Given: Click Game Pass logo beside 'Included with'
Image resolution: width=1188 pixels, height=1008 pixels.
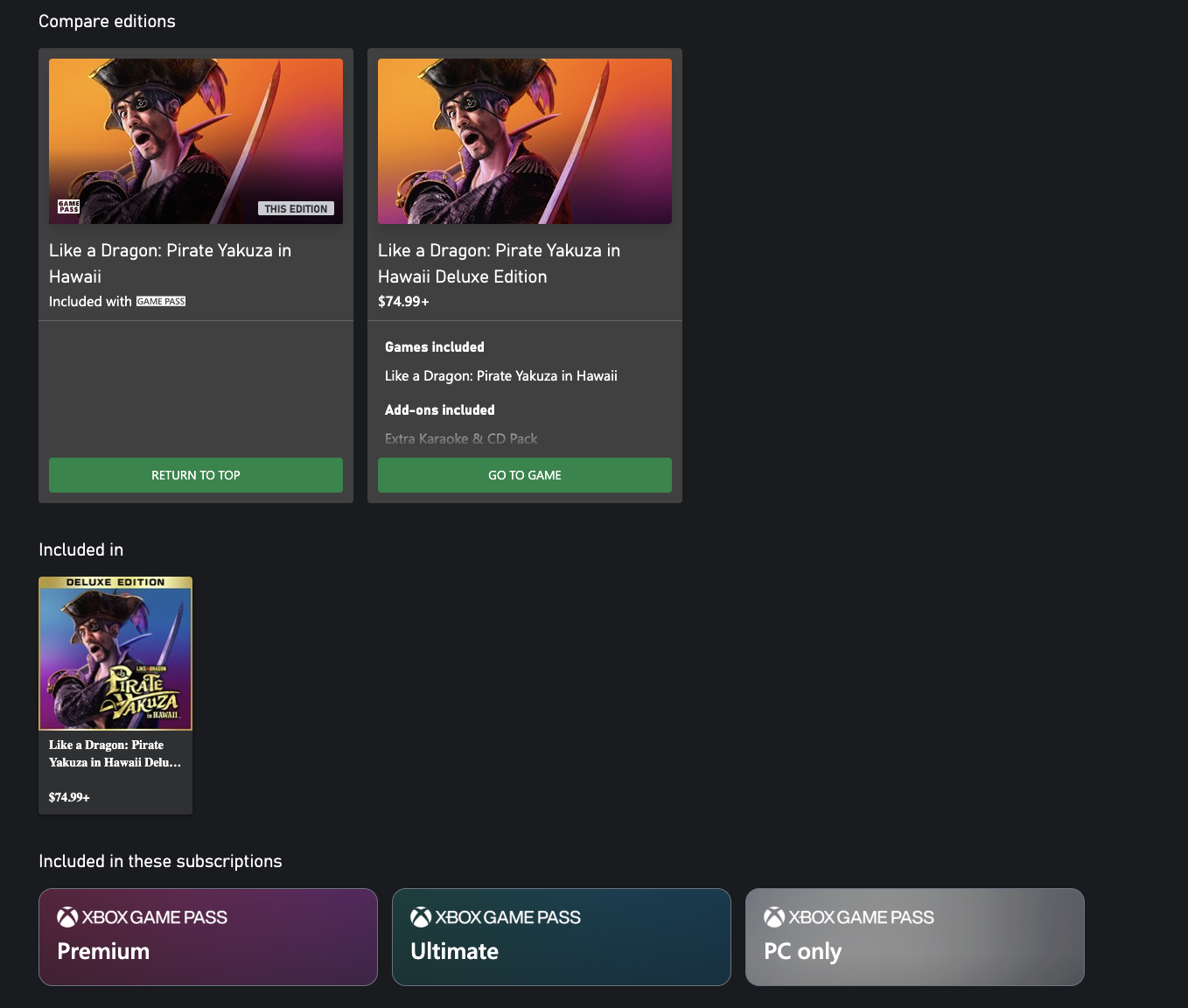Looking at the screenshot, I should pos(161,302).
